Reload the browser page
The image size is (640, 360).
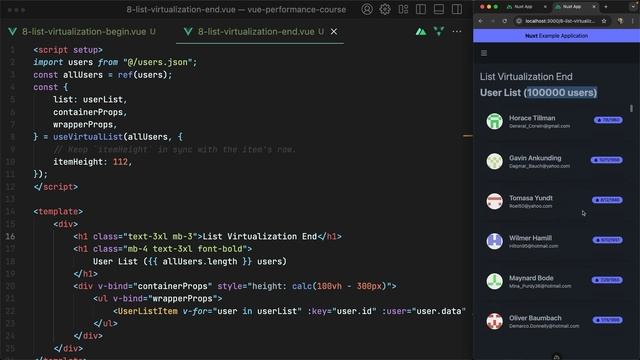(x=505, y=21)
